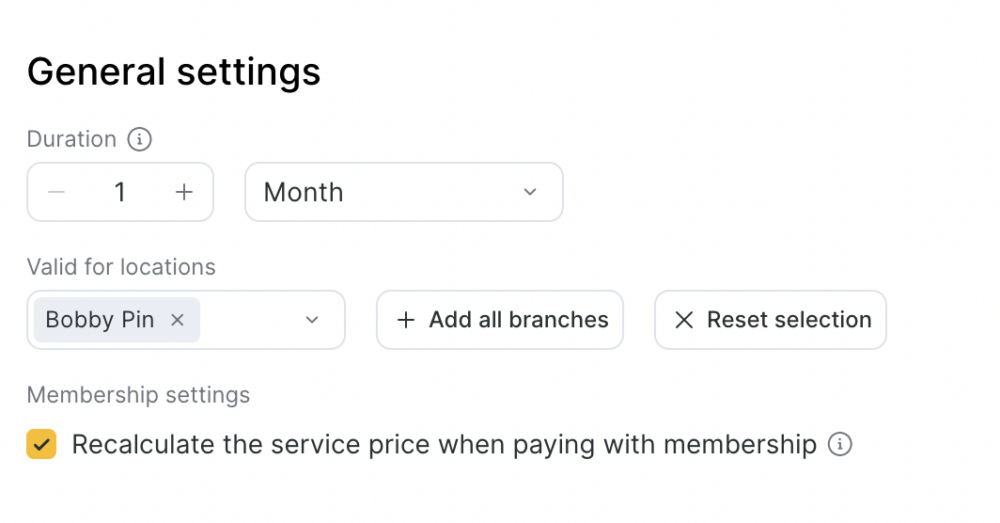Open the Month unit dropdown
The height and width of the screenshot is (523, 1000).
tap(404, 192)
